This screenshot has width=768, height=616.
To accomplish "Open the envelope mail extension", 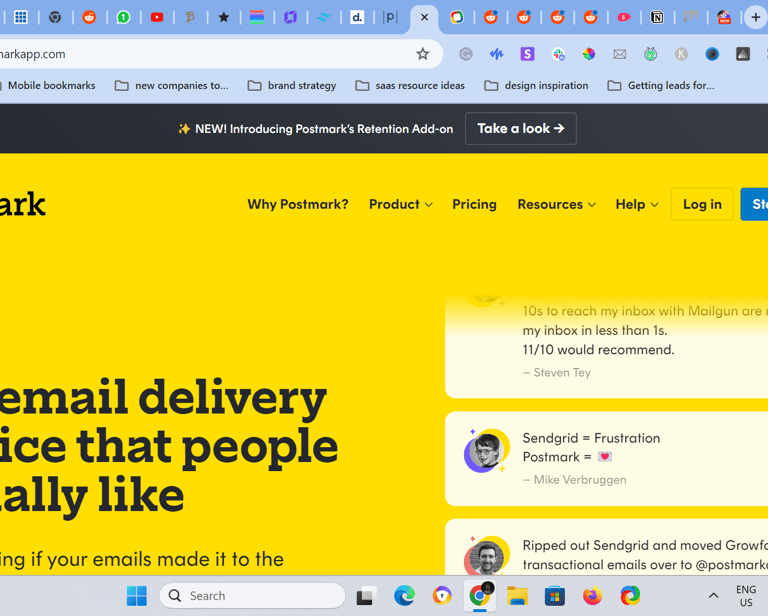I will (620, 54).
